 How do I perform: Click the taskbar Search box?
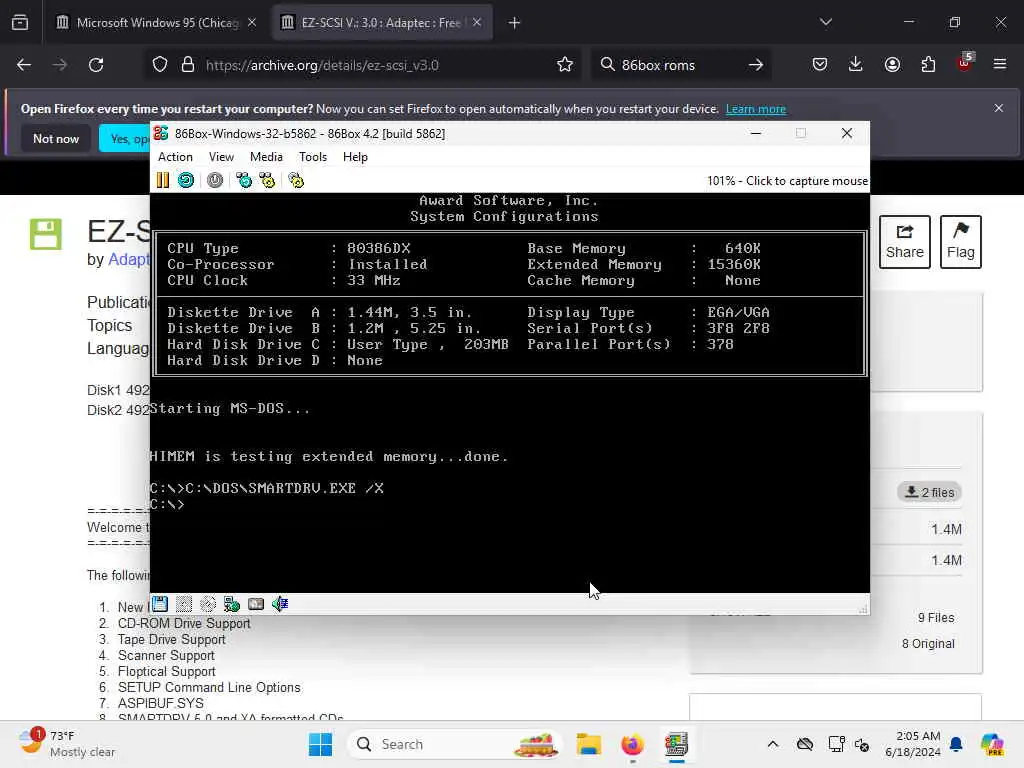coord(455,744)
